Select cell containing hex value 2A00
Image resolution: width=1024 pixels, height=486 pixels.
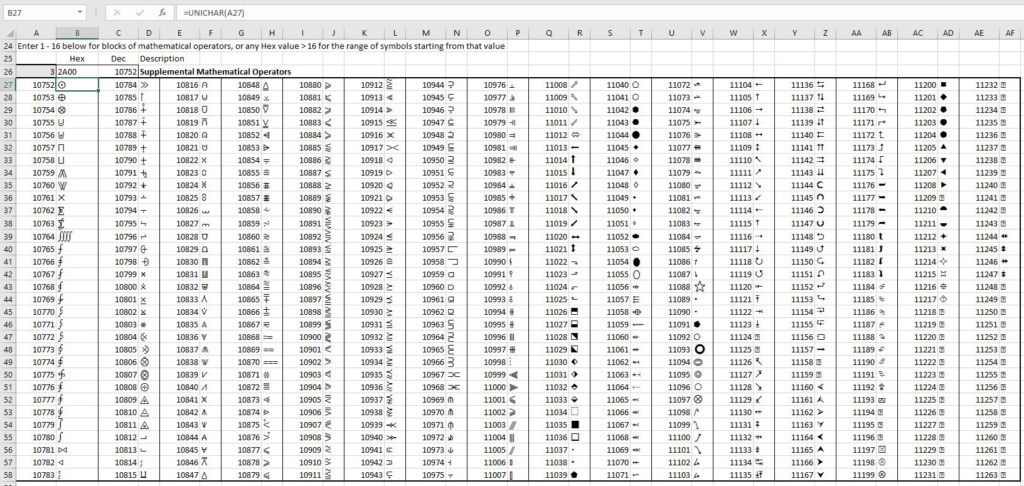(77, 72)
